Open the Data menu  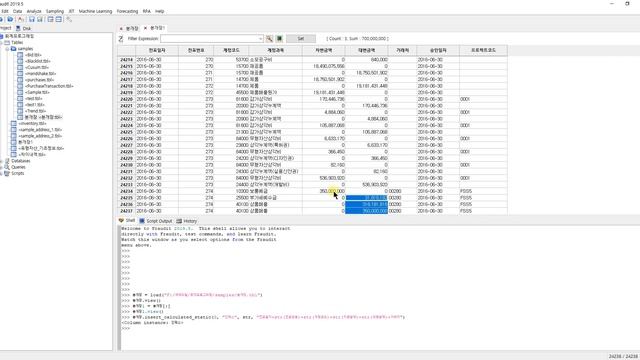tap(18, 11)
